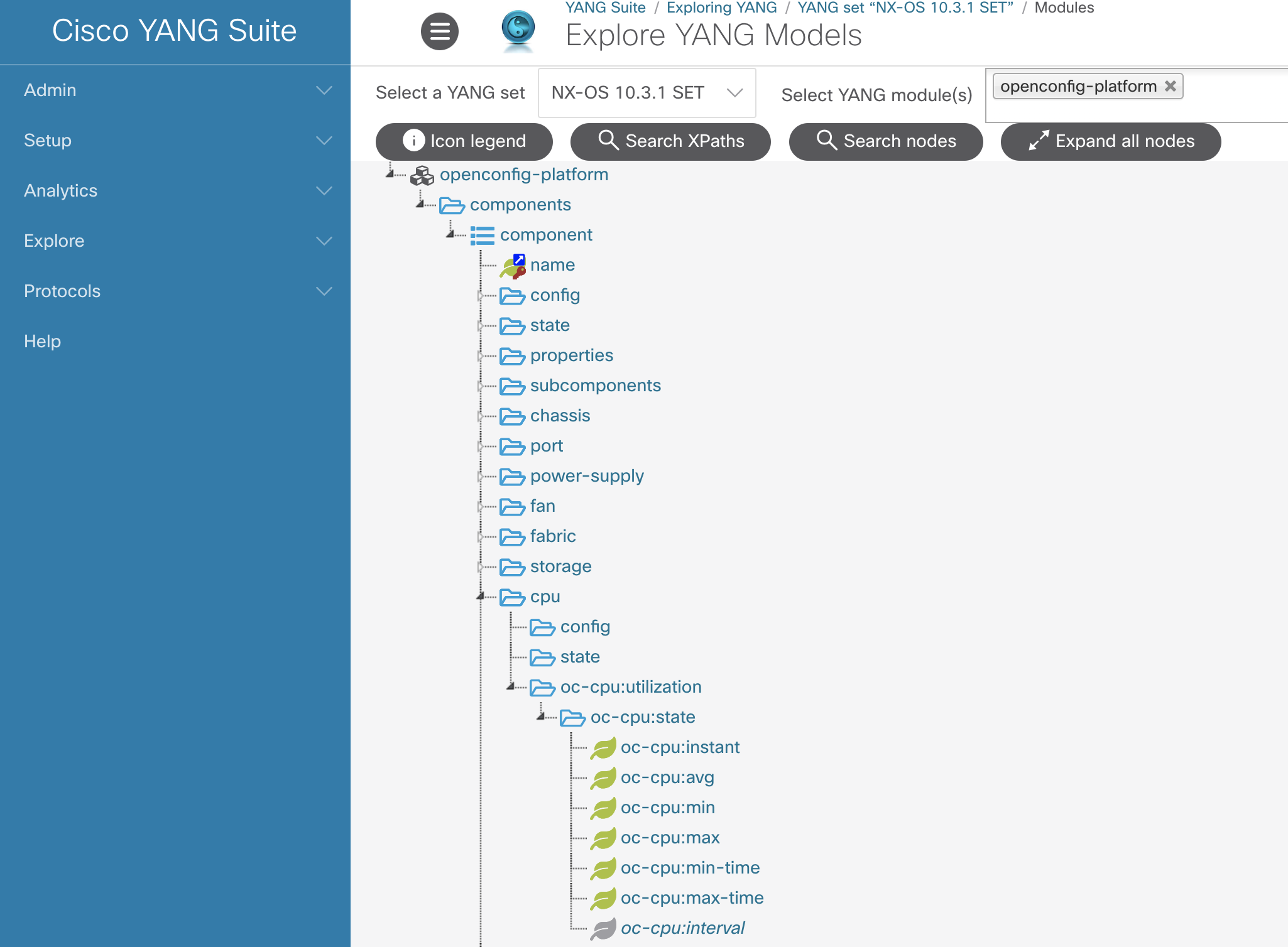Click the Search nodes button
This screenshot has width=1288, height=947.
(x=886, y=141)
